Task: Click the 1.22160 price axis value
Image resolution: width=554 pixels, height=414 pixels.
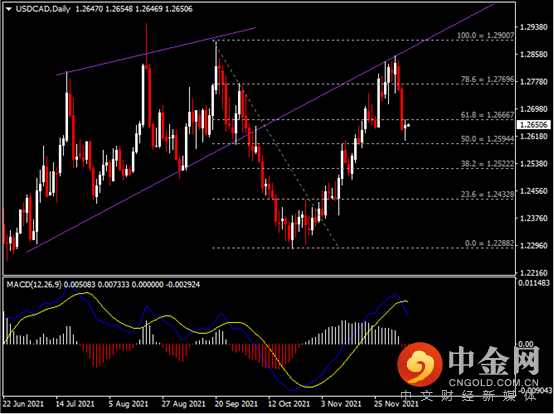Action: (534, 273)
